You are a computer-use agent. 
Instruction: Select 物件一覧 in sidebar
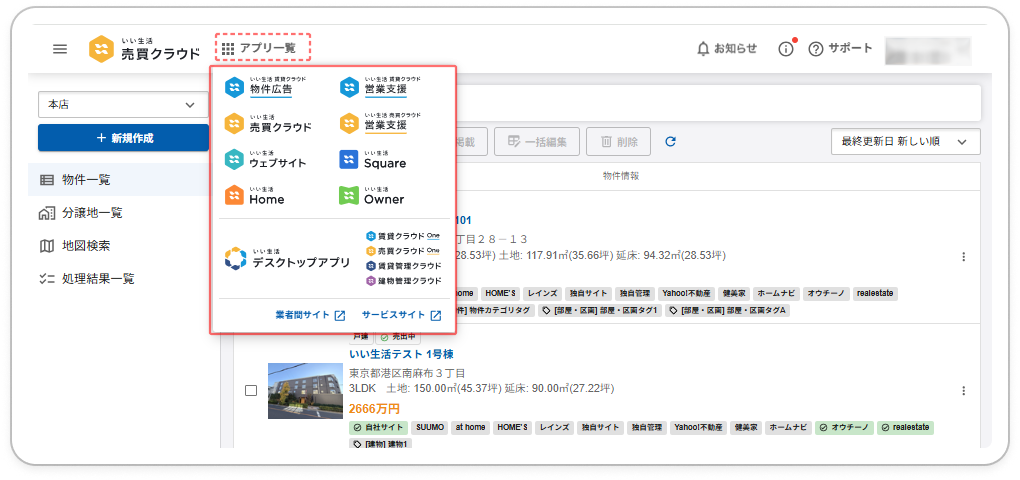(118, 180)
